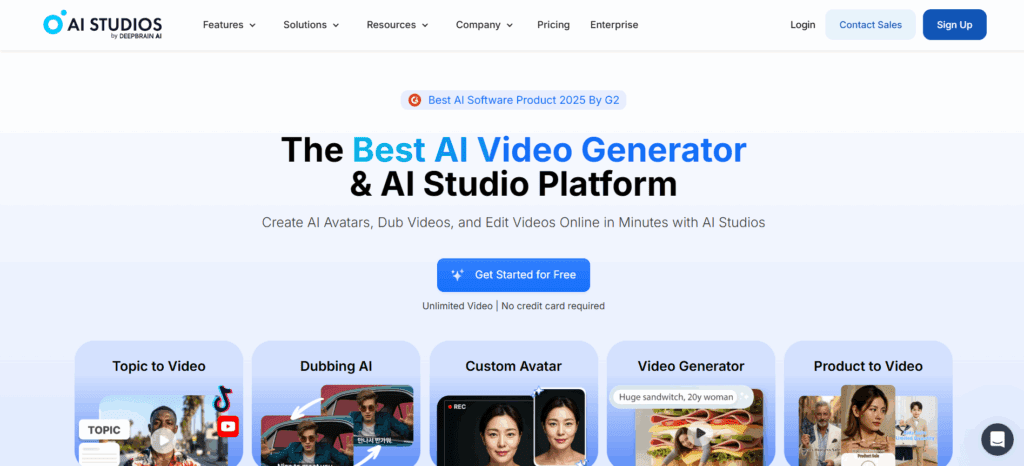Open Best AI Software Product 2025 badge

point(513,100)
